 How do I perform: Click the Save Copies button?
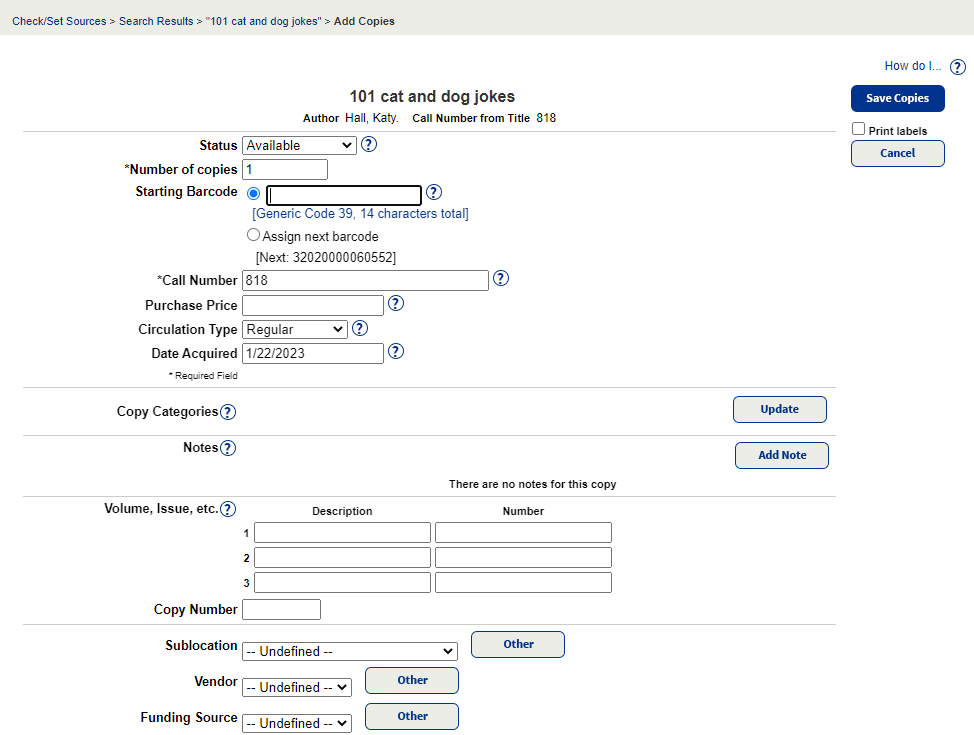click(x=898, y=98)
